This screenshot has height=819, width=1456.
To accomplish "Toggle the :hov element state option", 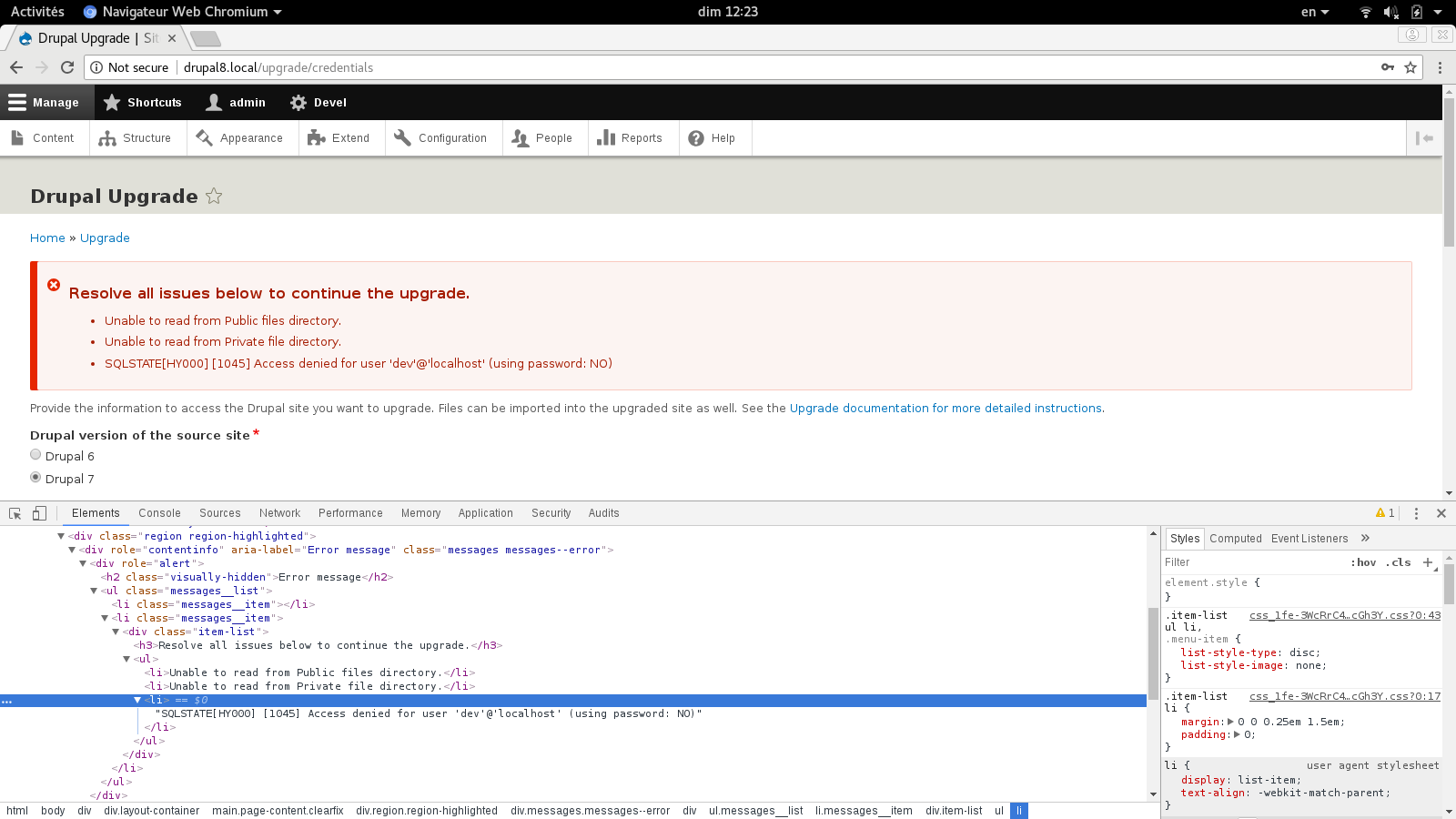I will click(x=1363, y=562).
